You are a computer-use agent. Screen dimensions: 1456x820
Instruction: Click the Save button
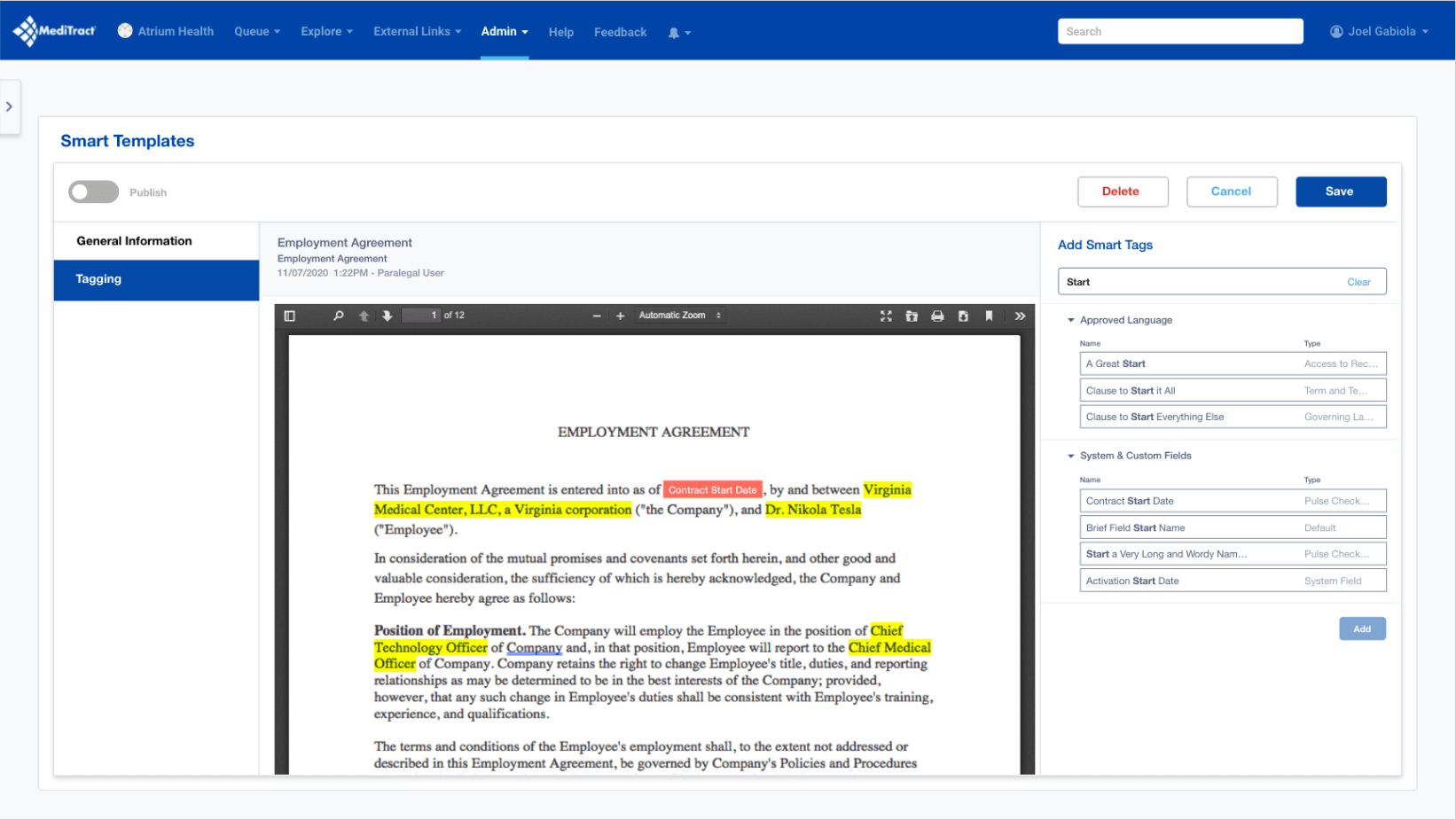tap(1341, 191)
